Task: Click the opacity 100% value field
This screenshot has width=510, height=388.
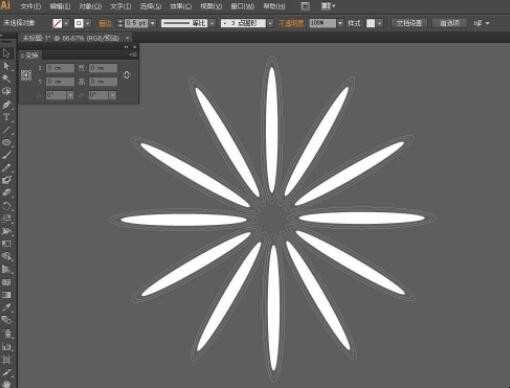Action: click(x=323, y=23)
